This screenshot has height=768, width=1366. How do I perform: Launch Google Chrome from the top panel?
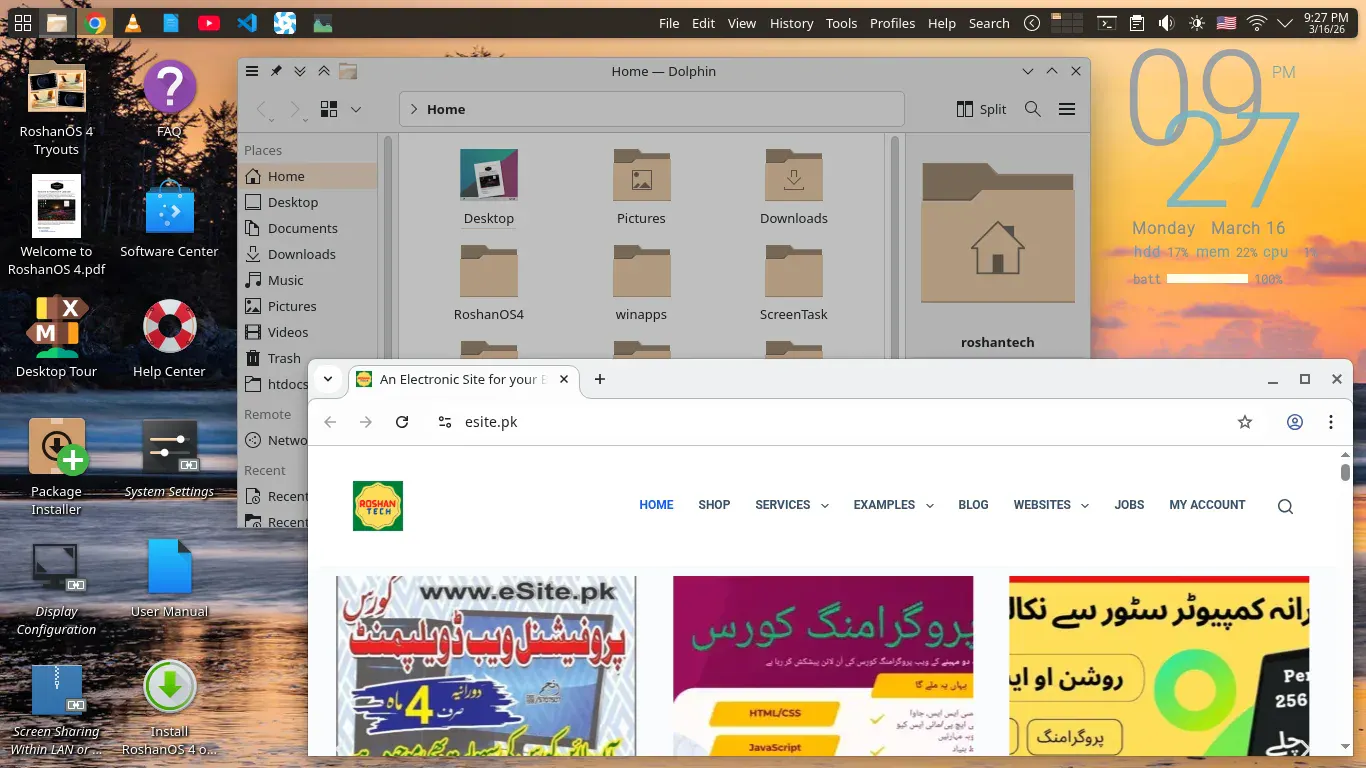[95, 23]
